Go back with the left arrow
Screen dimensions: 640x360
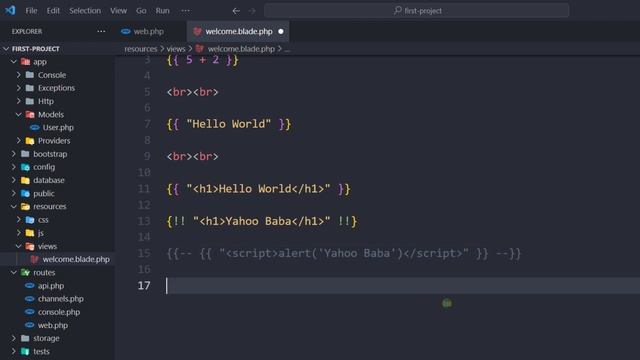tap(236, 11)
